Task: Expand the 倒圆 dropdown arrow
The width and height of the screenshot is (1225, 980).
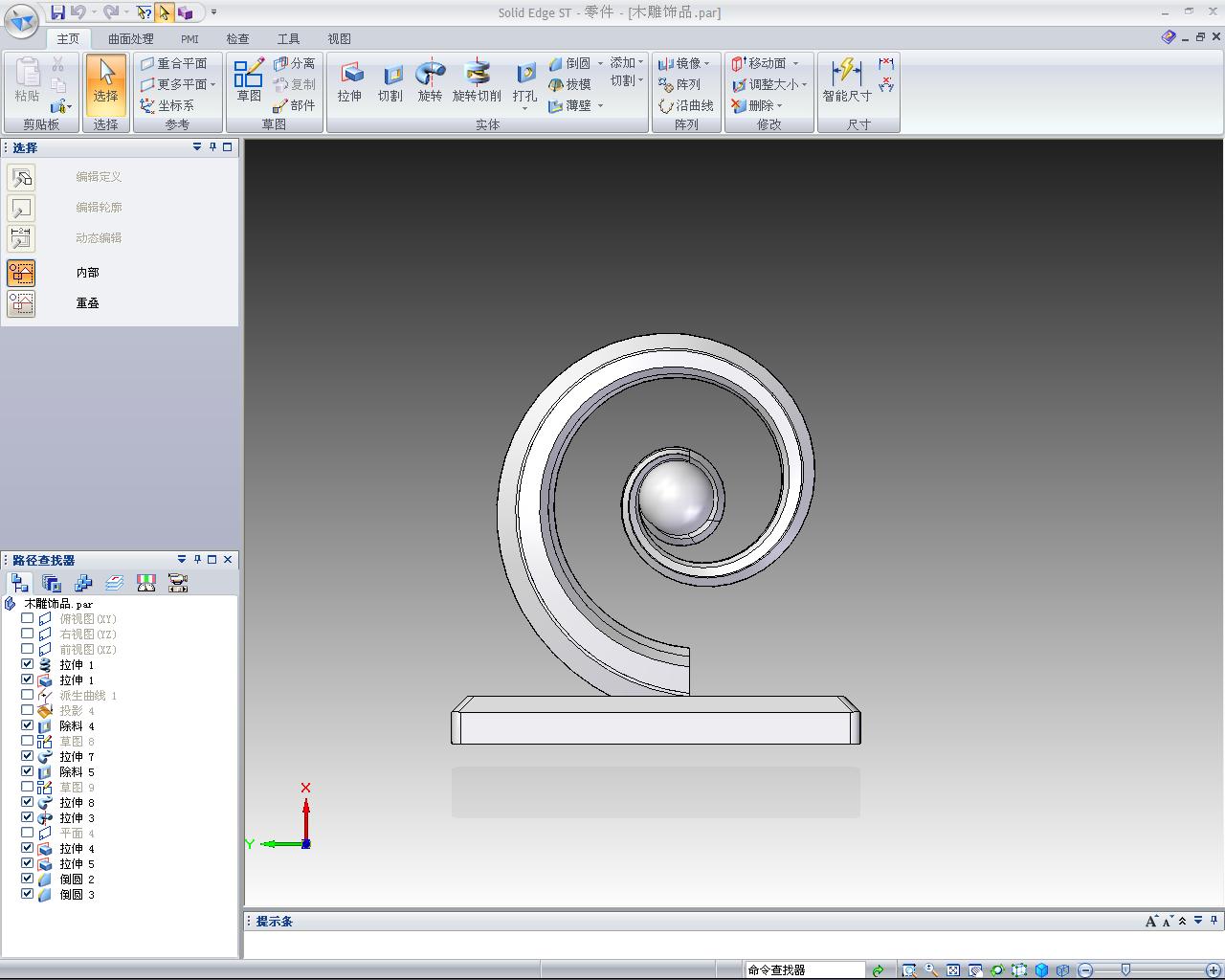Action: click(x=600, y=63)
